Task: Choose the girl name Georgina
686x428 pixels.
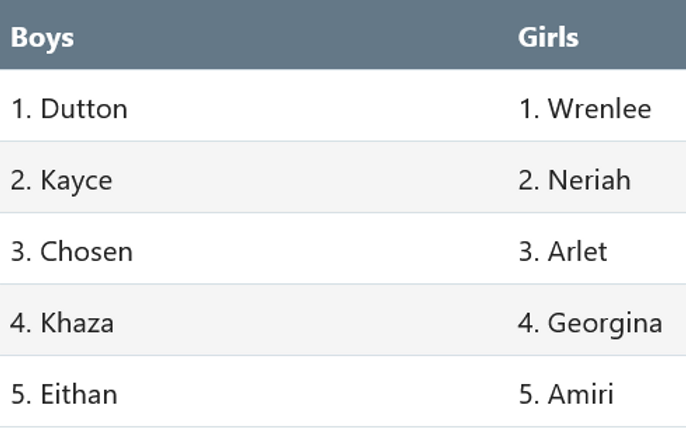Action: coord(605,324)
